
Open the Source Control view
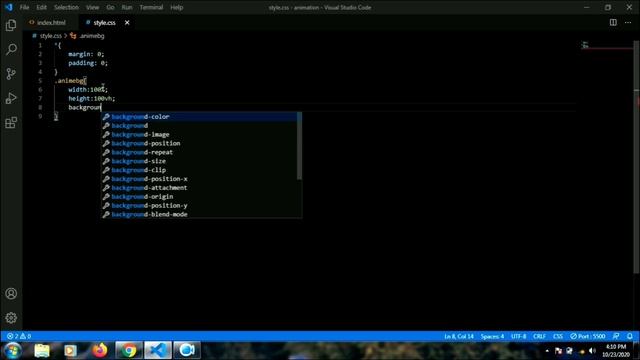coord(11,74)
